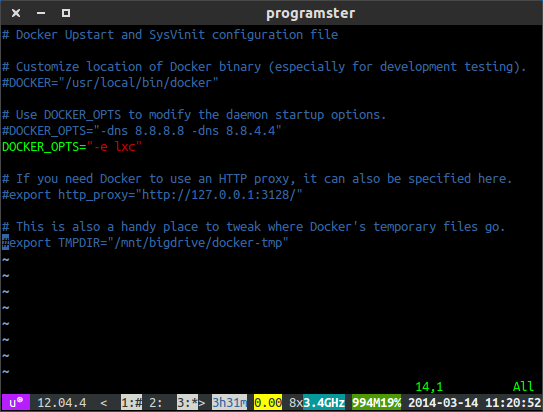Click the 0.00 load average indicator
This screenshot has height=412, width=543.
(268, 403)
